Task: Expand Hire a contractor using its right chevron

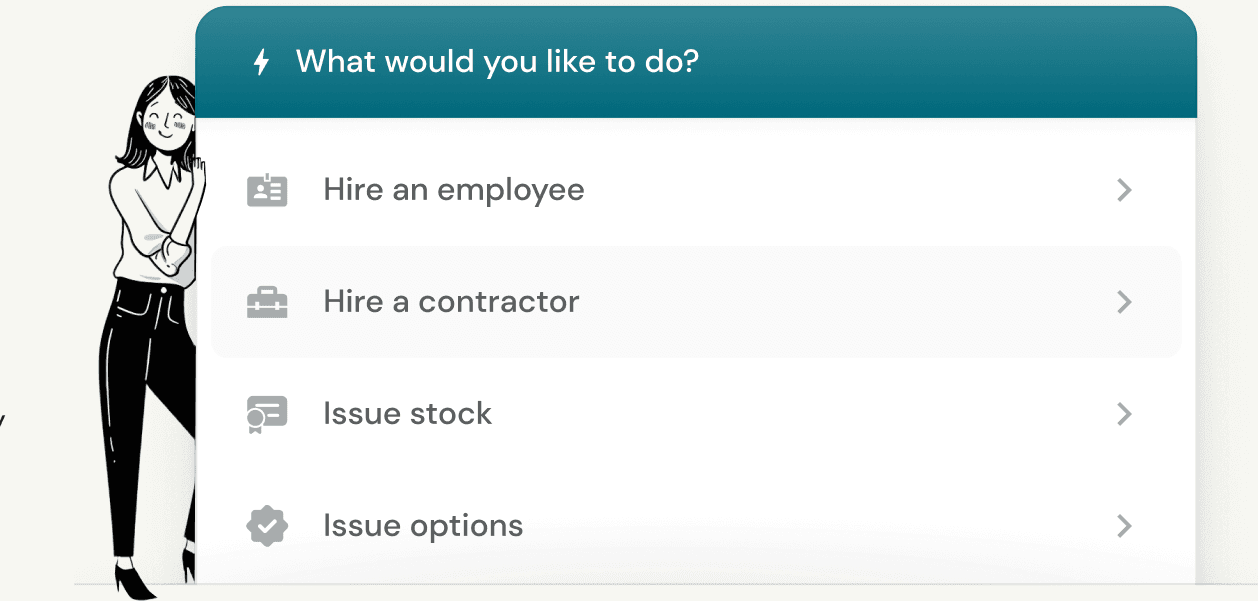Action: pos(1124,302)
